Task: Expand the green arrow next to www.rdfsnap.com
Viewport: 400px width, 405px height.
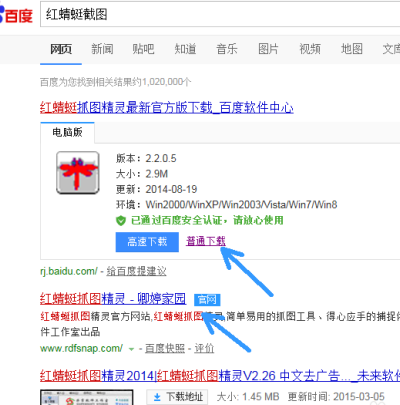Action: point(131,349)
